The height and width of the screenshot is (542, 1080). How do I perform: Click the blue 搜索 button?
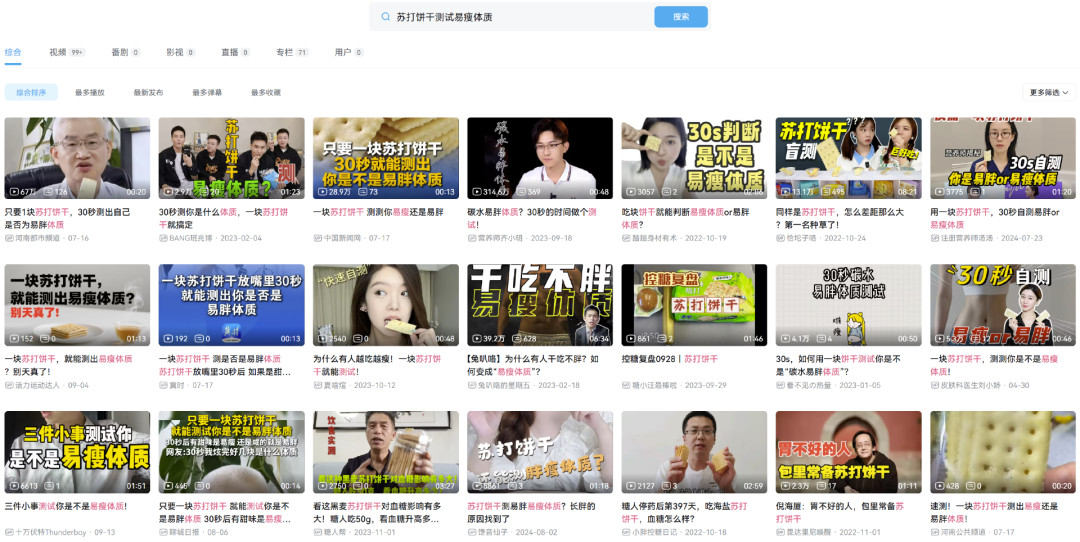click(681, 17)
